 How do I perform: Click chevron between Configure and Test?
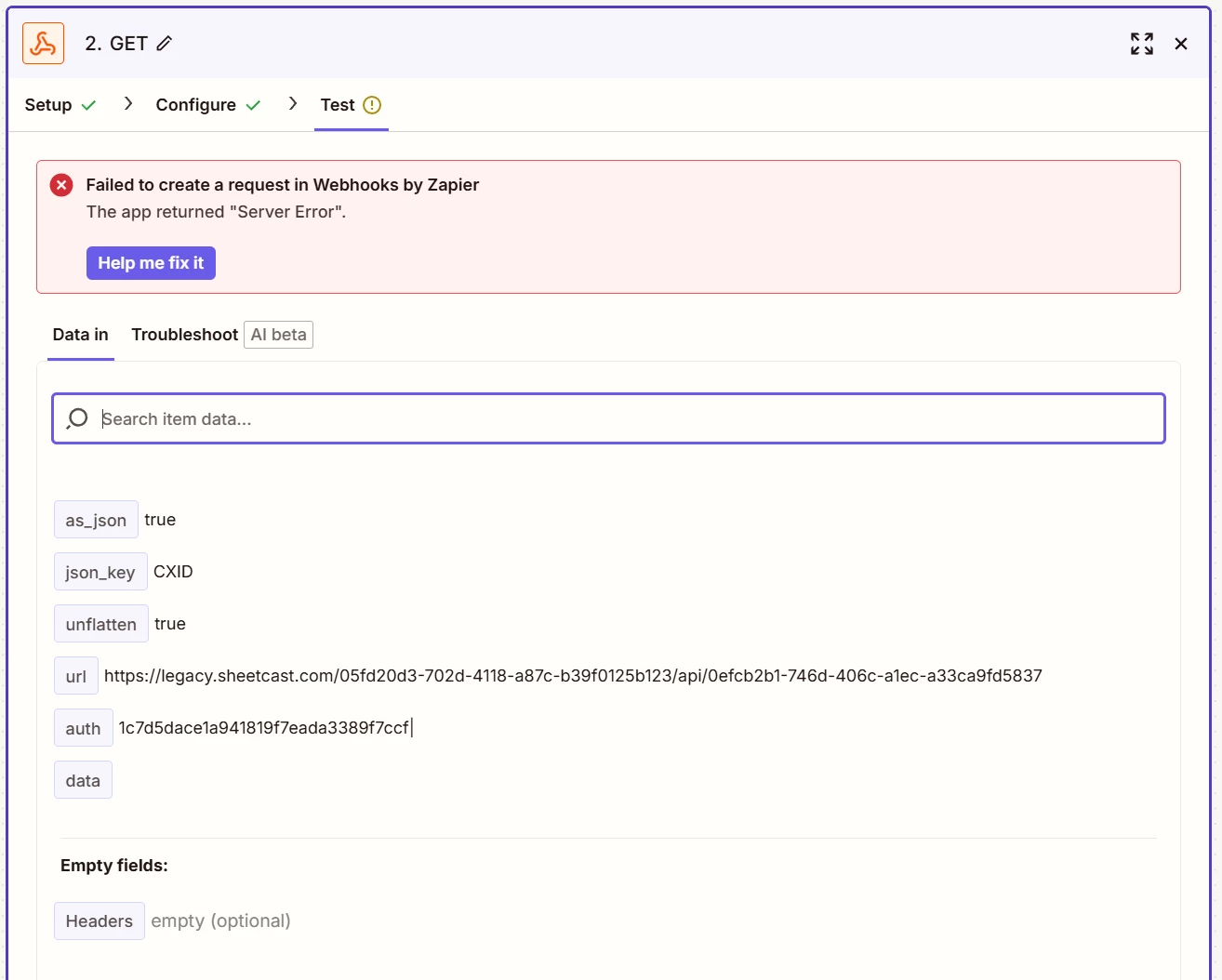click(293, 104)
